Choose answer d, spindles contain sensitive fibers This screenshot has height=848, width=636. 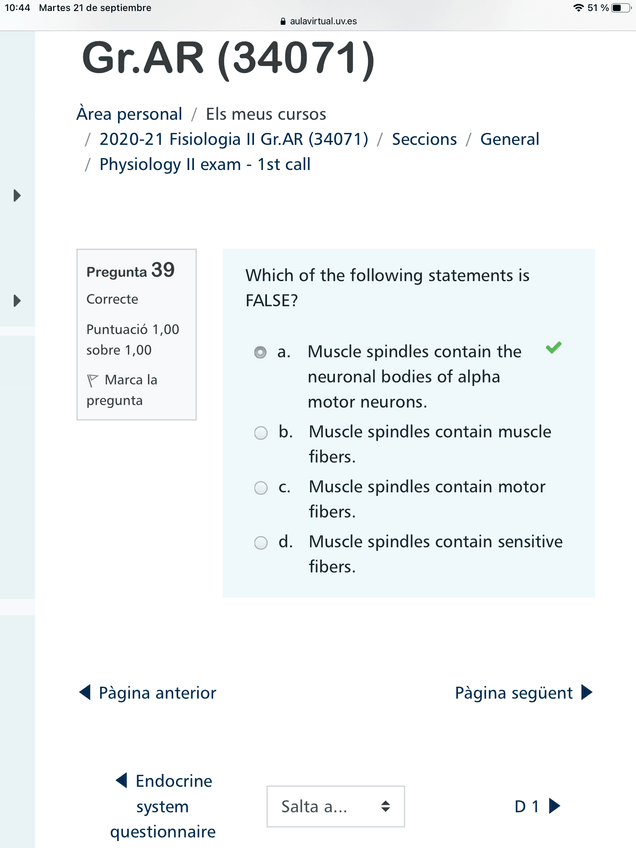pos(261,543)
